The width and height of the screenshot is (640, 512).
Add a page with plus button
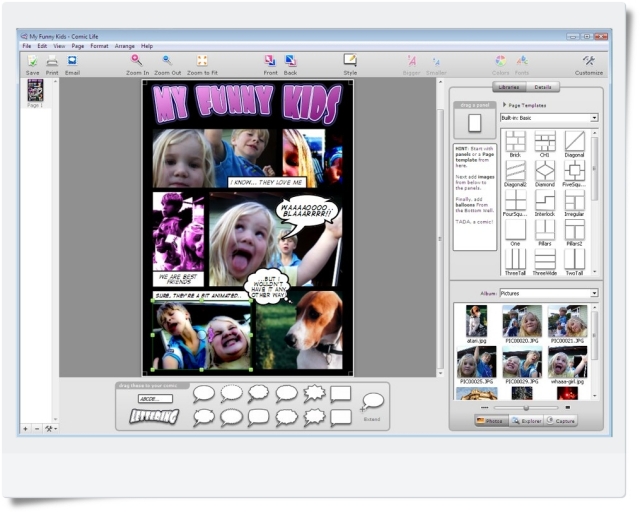pyautogui.click(x=25, y=428)
